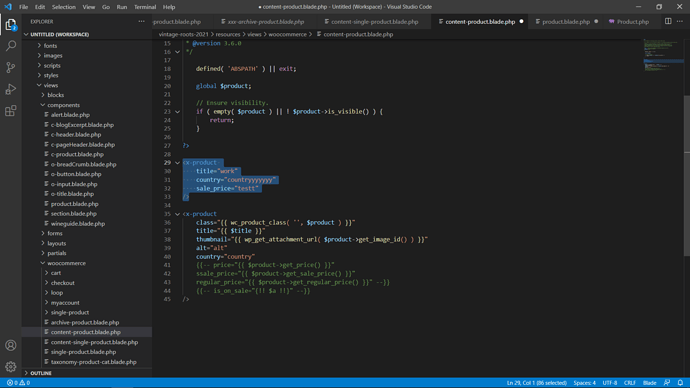Click the code minimap overview
This screenshot has width=690, height=388.
[x=663, y=55]
